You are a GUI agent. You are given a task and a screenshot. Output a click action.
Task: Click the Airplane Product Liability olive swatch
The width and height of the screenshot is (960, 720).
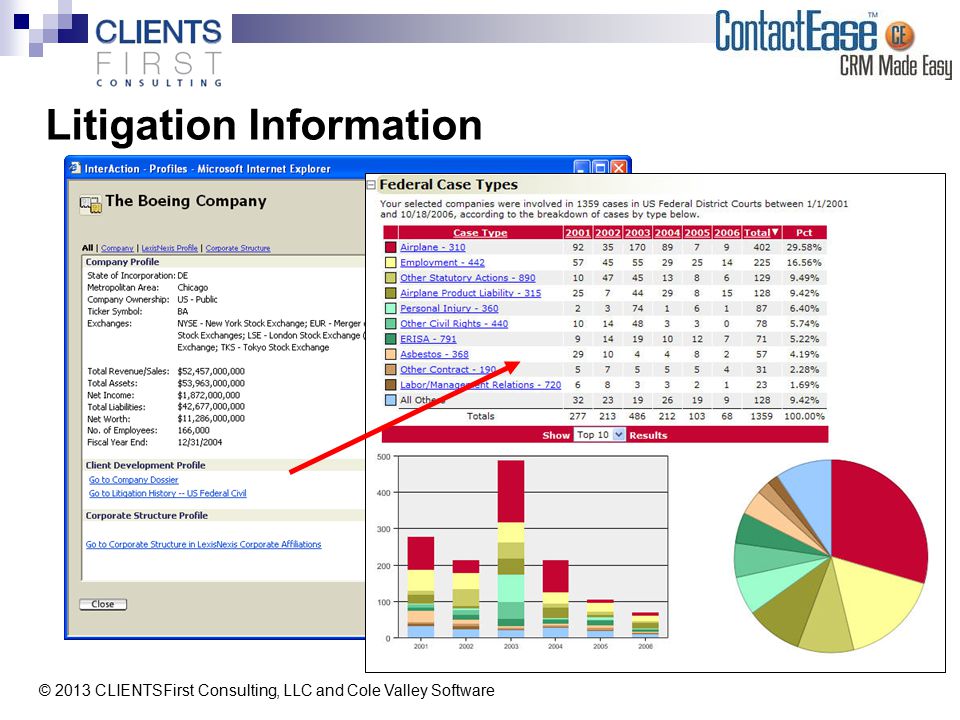tap(390, 293)
